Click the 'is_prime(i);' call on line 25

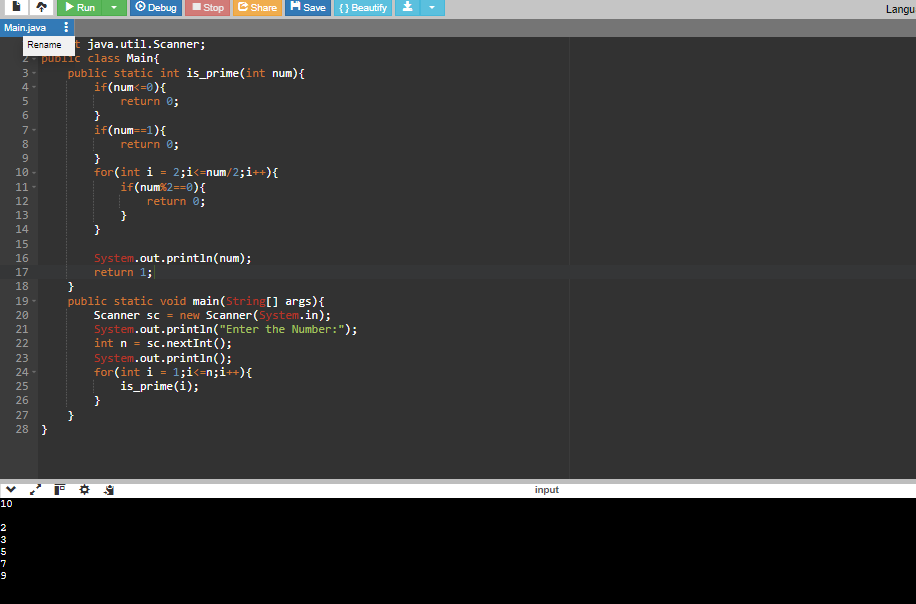click(159, 386)
